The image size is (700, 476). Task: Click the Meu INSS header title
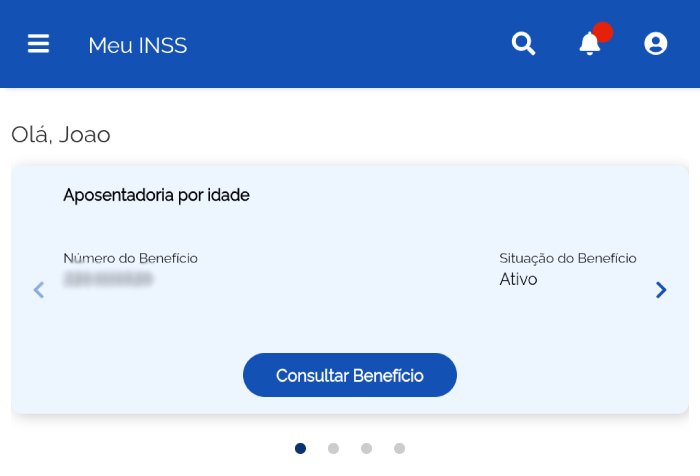(137, 46)
